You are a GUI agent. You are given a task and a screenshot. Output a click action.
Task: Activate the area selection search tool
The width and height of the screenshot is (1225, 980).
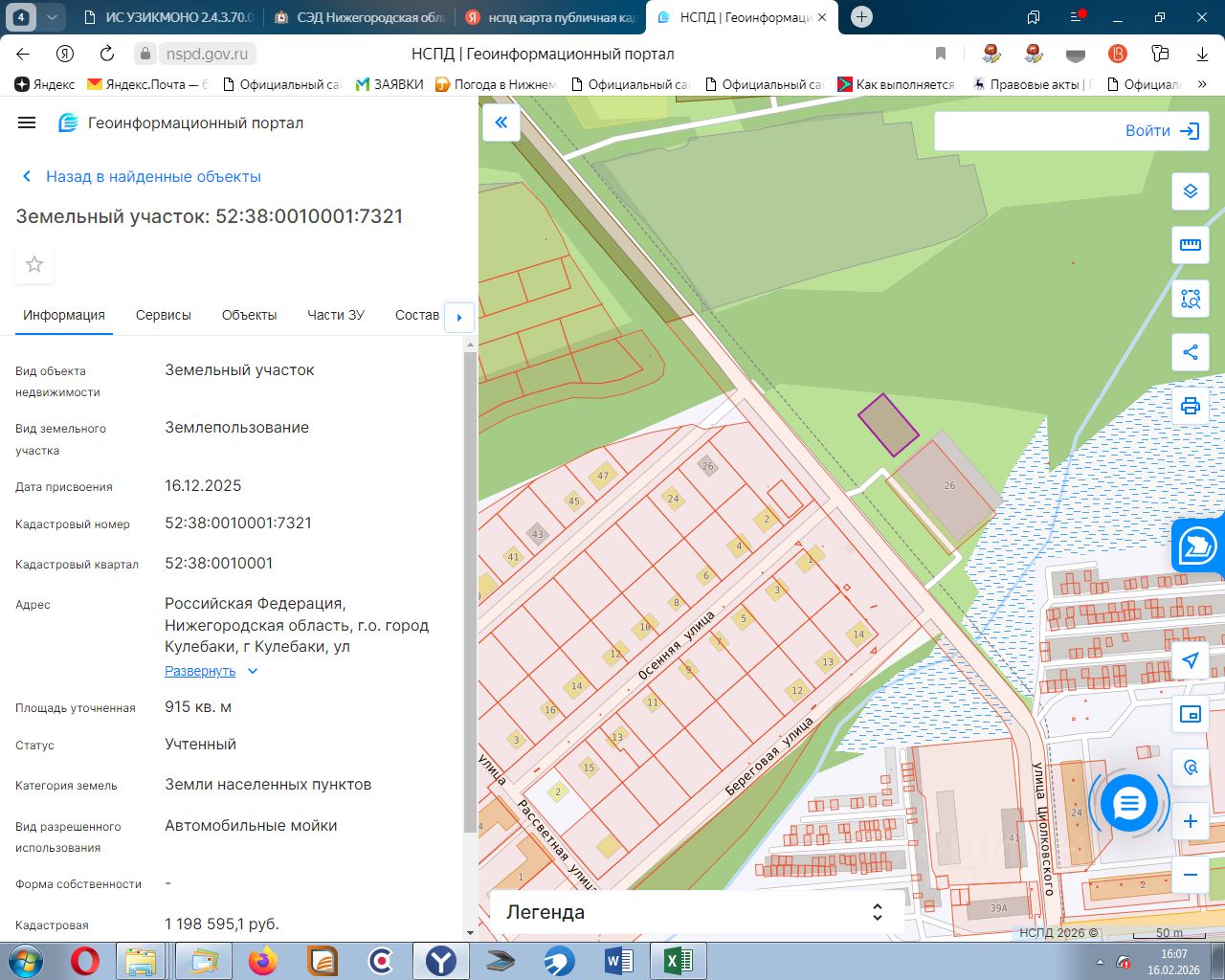point(1190,299)
